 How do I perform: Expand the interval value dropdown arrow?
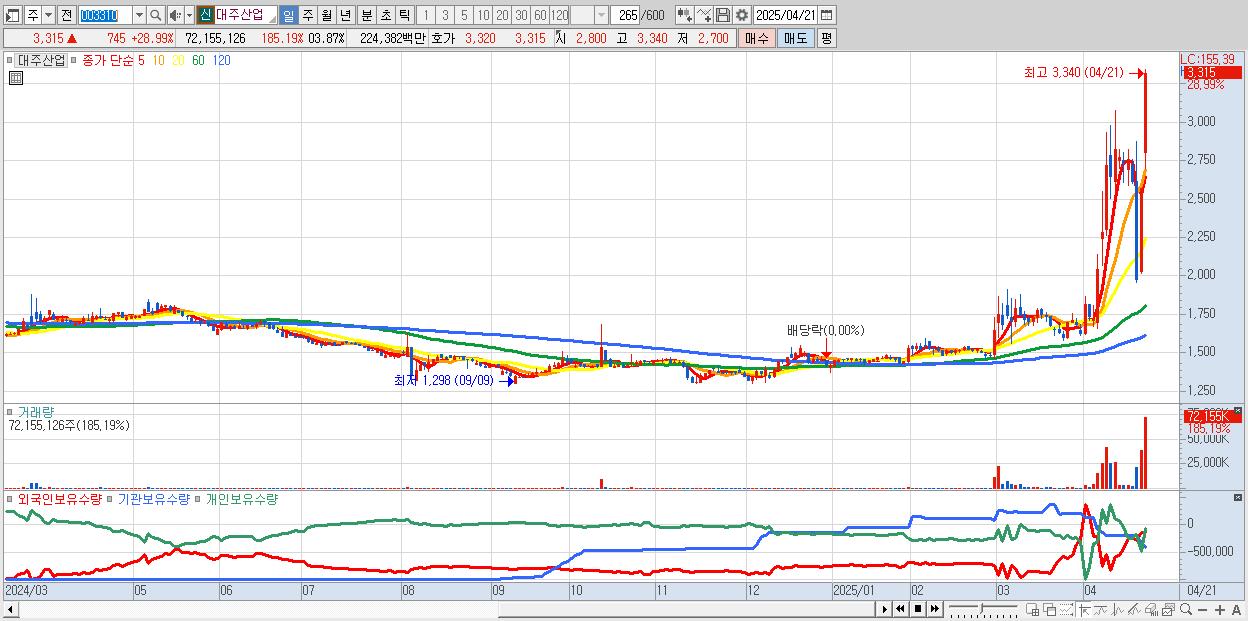600,15
